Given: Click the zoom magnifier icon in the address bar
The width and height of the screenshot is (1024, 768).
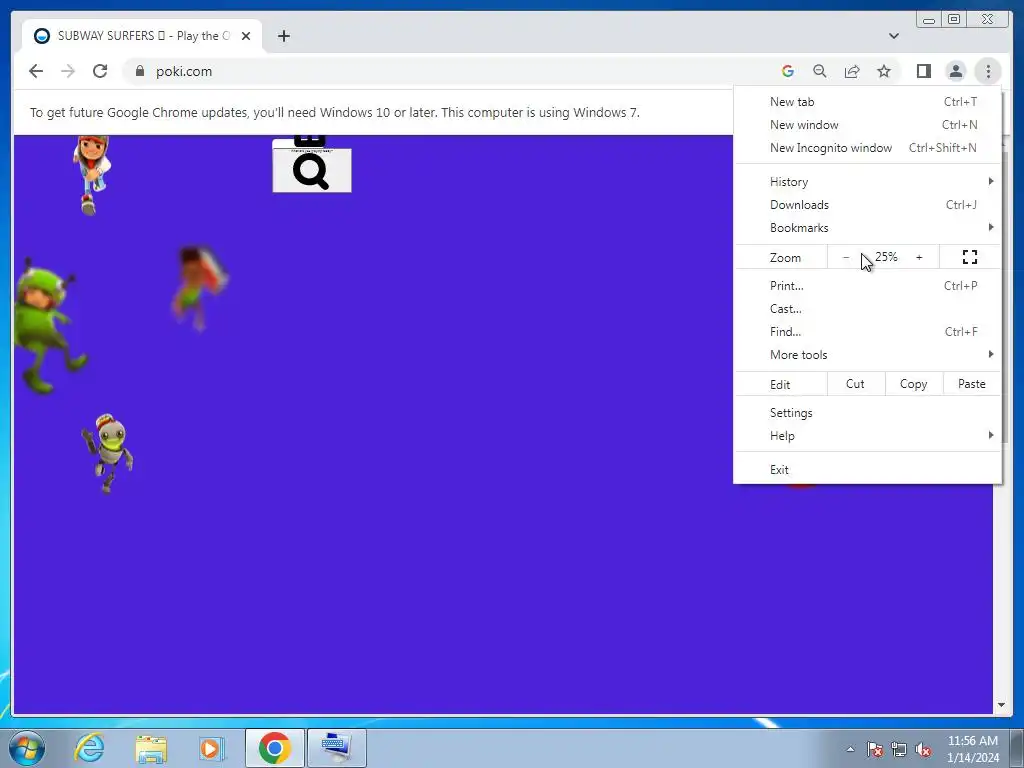Looking at the screenshot, I should click(x=820, y=71).
